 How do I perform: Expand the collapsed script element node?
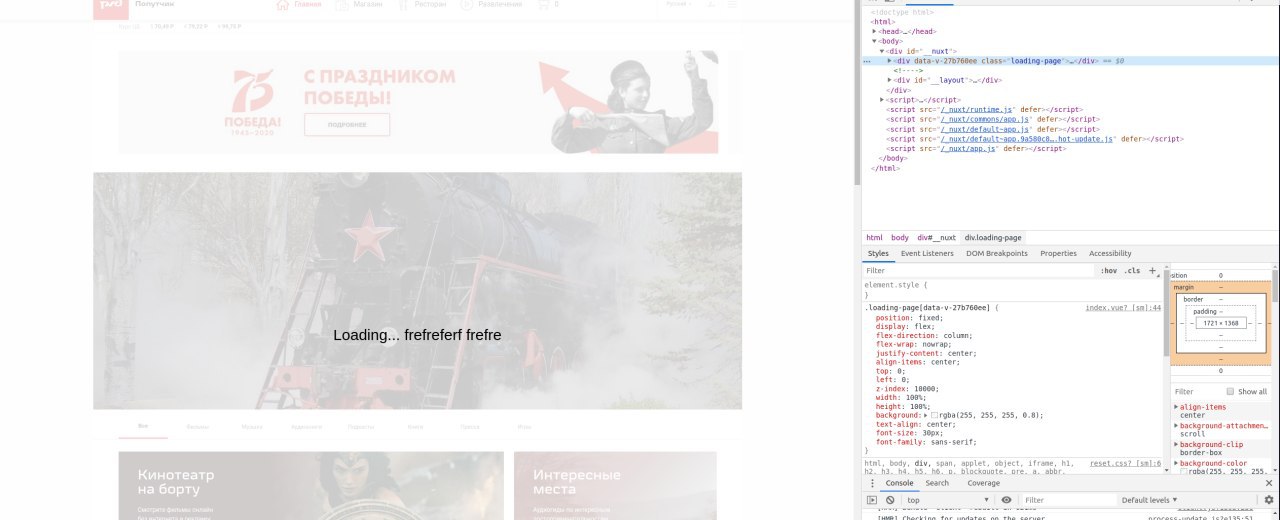(883, 100)
